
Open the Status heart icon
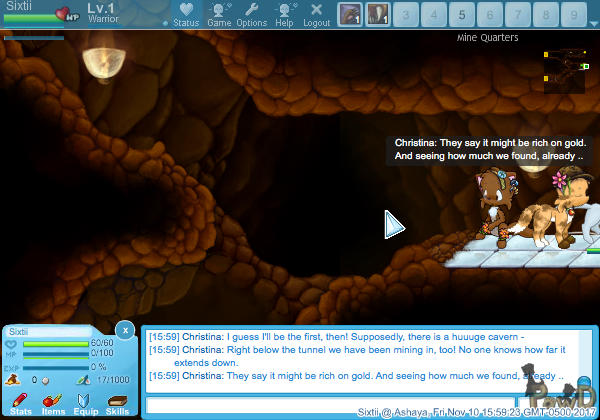coord(186,13)
